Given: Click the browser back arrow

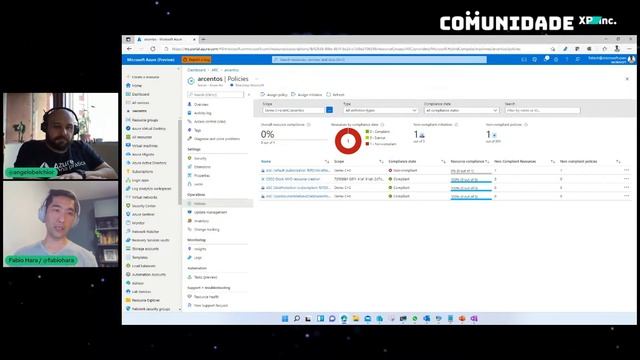Looking at the screenshot, I should [x=129, y=49].
